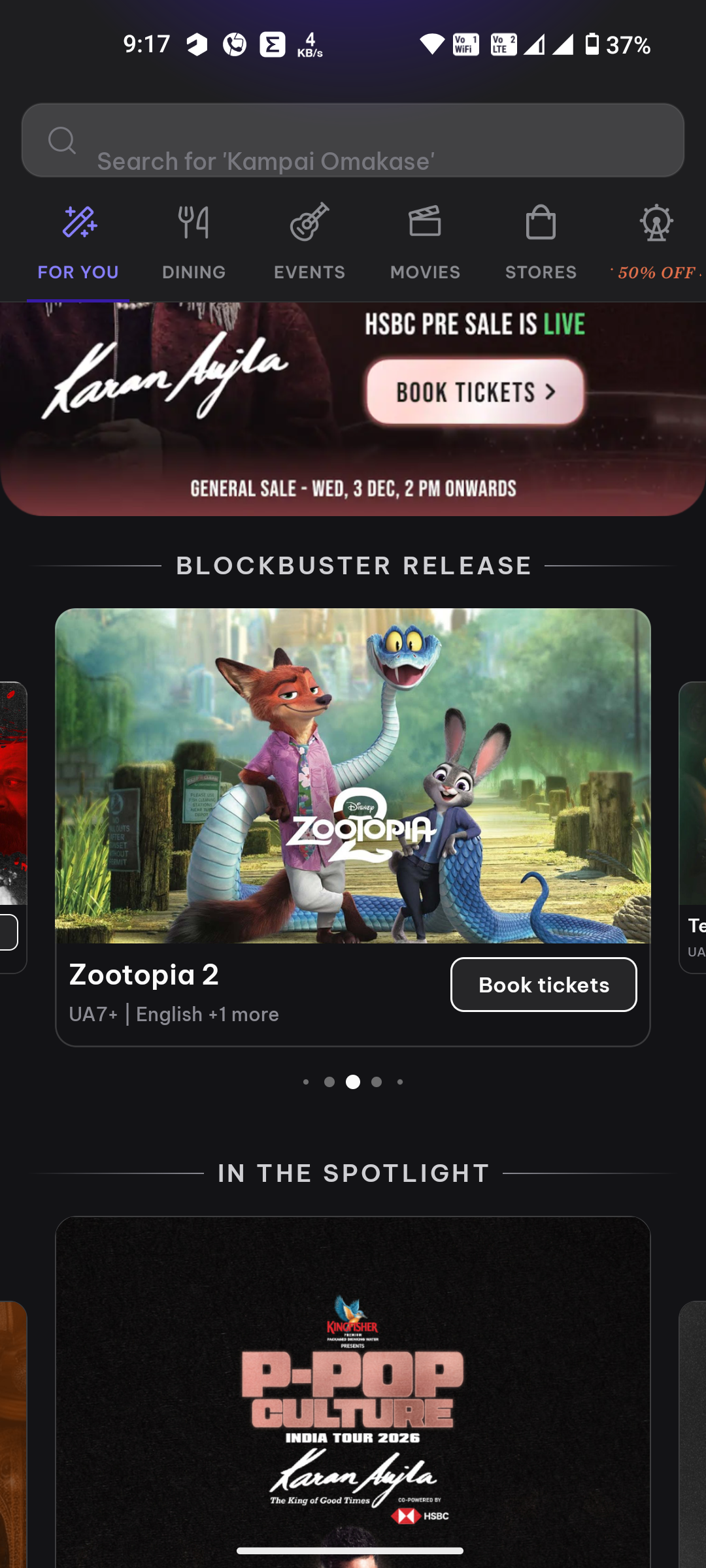Tap the Zootopia 2 movie title
Screen dimensions: 706x1568
[144, 975]
